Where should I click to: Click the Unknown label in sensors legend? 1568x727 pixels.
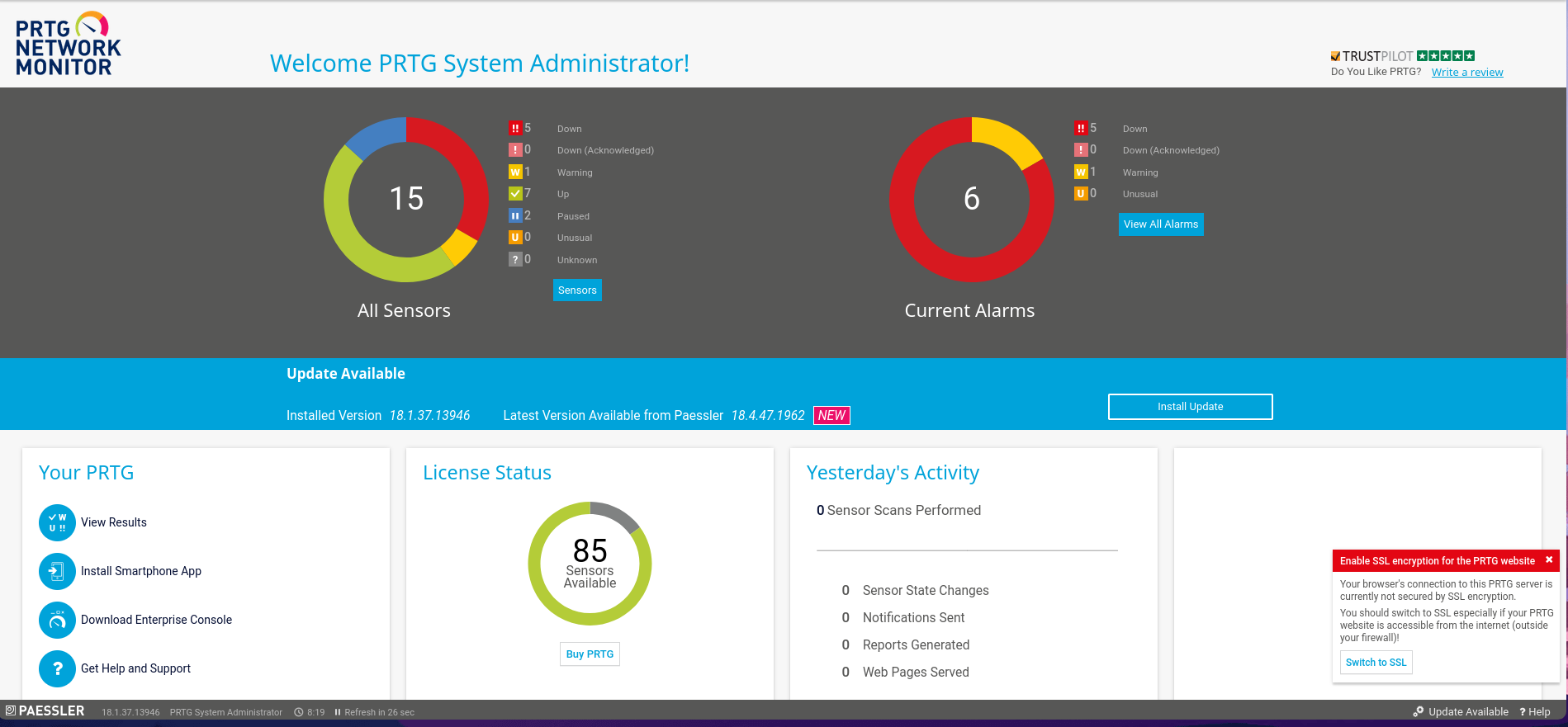click(577, 260)
